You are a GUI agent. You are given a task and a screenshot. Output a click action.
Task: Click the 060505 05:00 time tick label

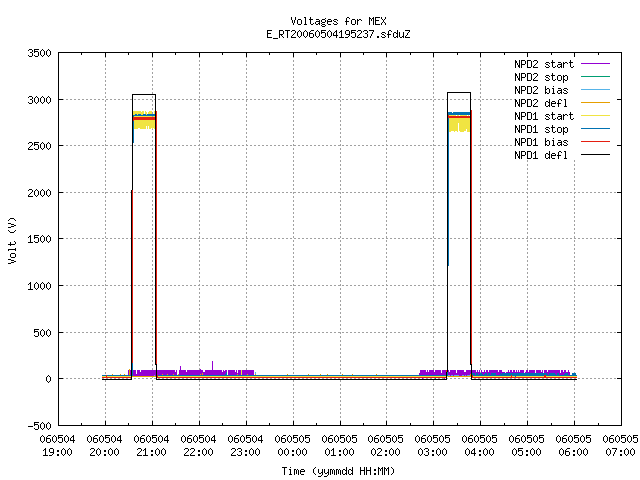pos(527,446)
